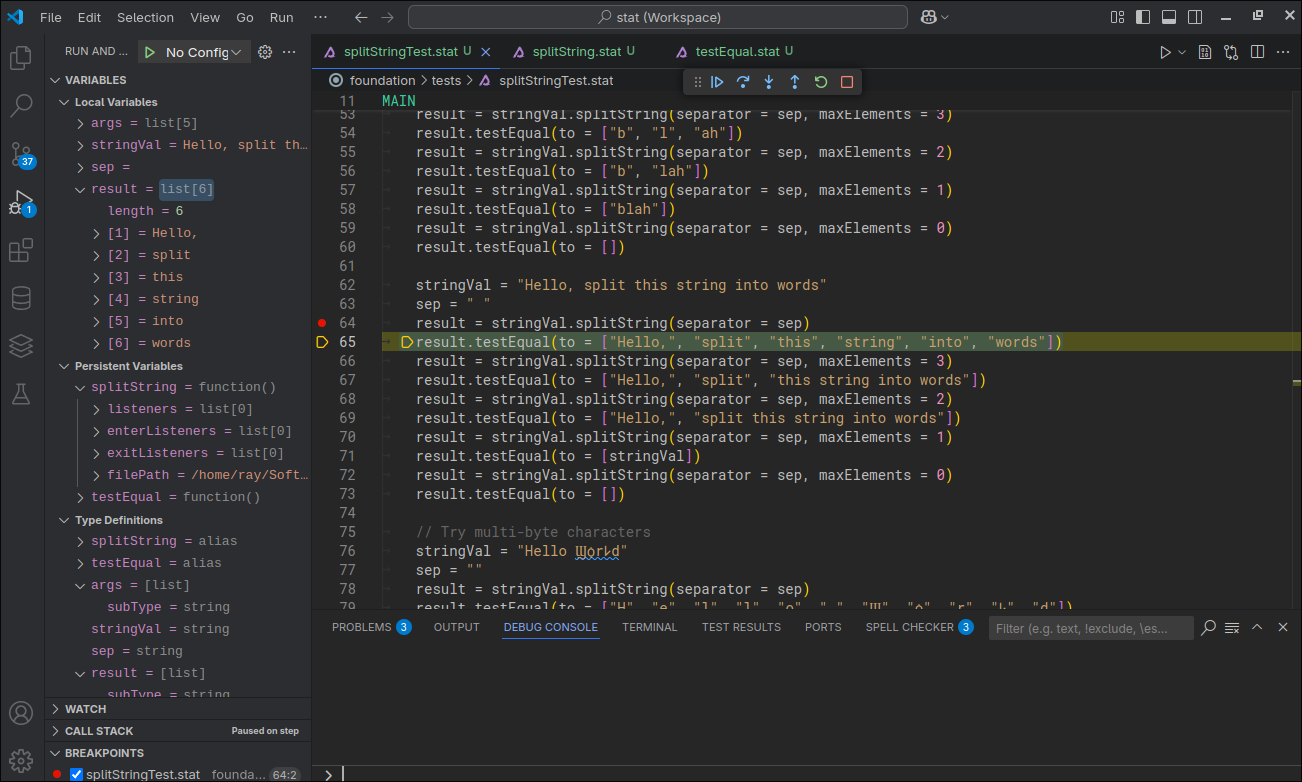This screenshot has width=1302, height=782.
Task: Close the bottom panel
Action: tap(1281, 627)
